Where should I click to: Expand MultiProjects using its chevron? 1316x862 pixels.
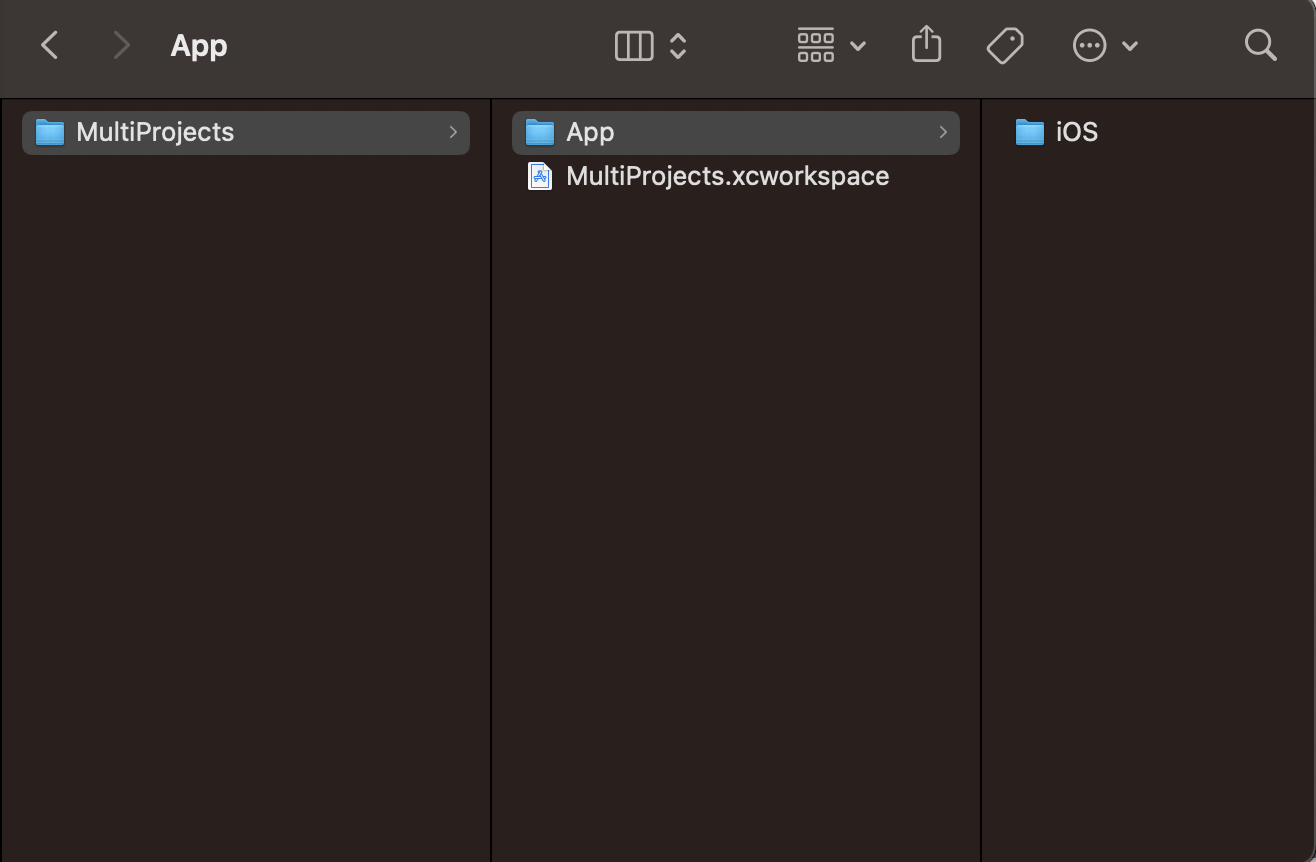(453, 132)
